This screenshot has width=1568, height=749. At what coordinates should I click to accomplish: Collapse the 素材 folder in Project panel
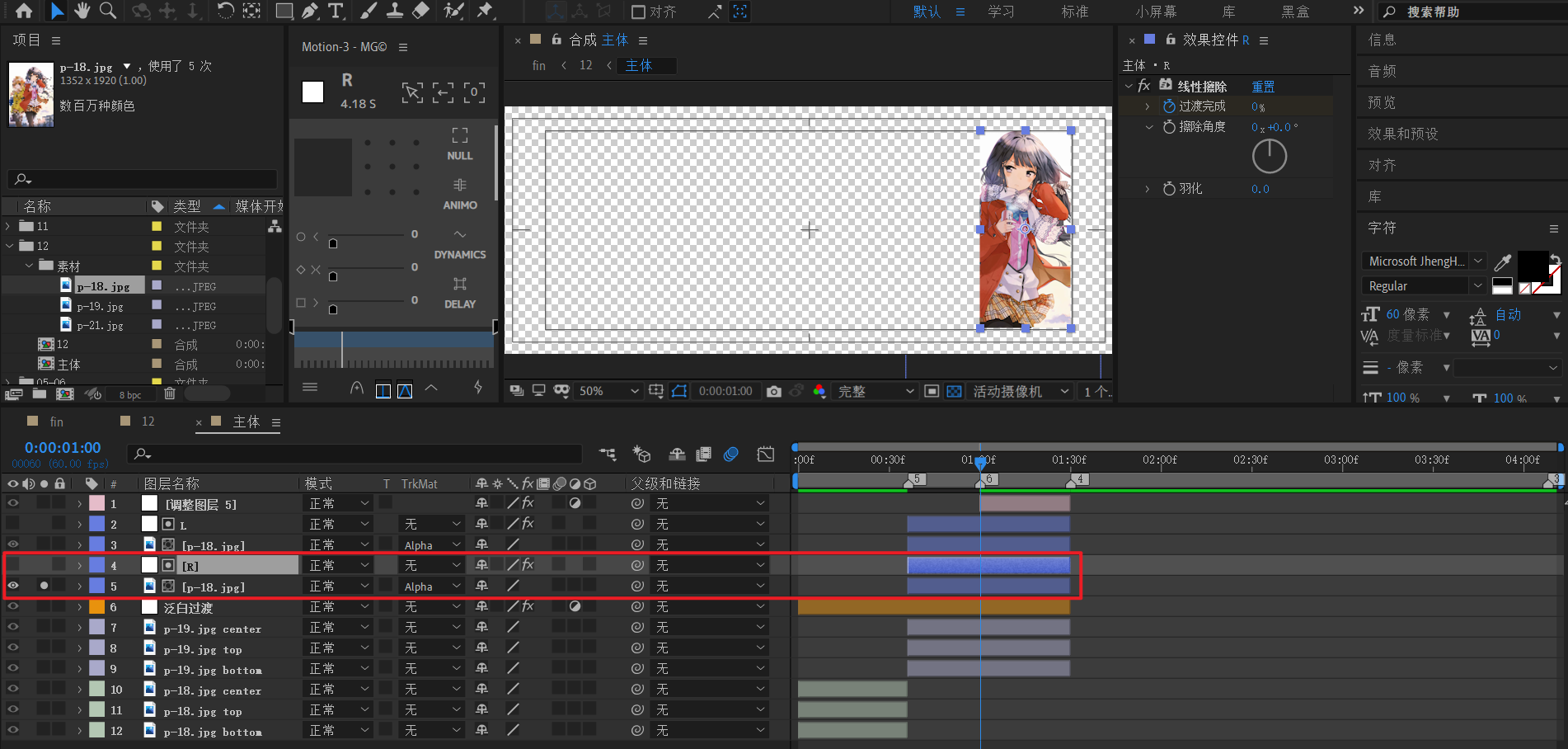29,266
